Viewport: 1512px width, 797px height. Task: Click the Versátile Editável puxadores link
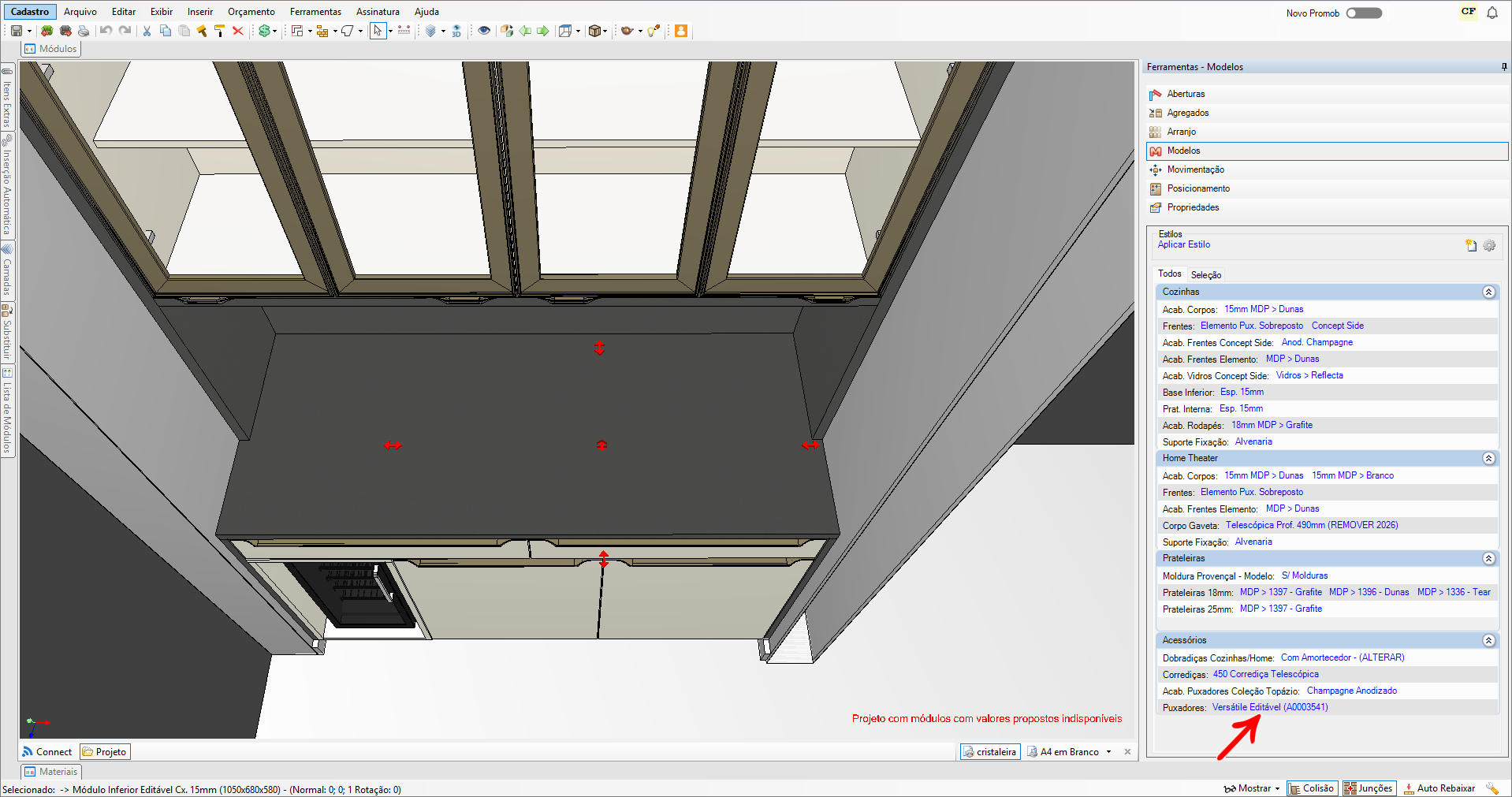click(1269, 707)
